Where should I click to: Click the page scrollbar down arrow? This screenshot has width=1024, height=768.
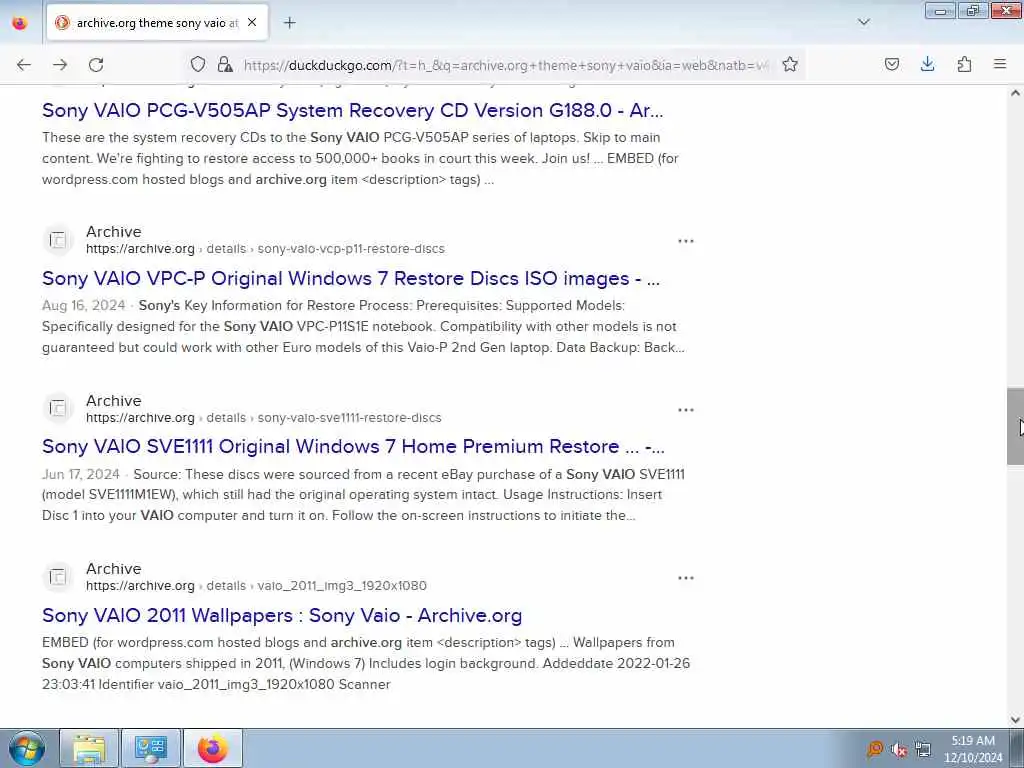[x=1015, y=720]
